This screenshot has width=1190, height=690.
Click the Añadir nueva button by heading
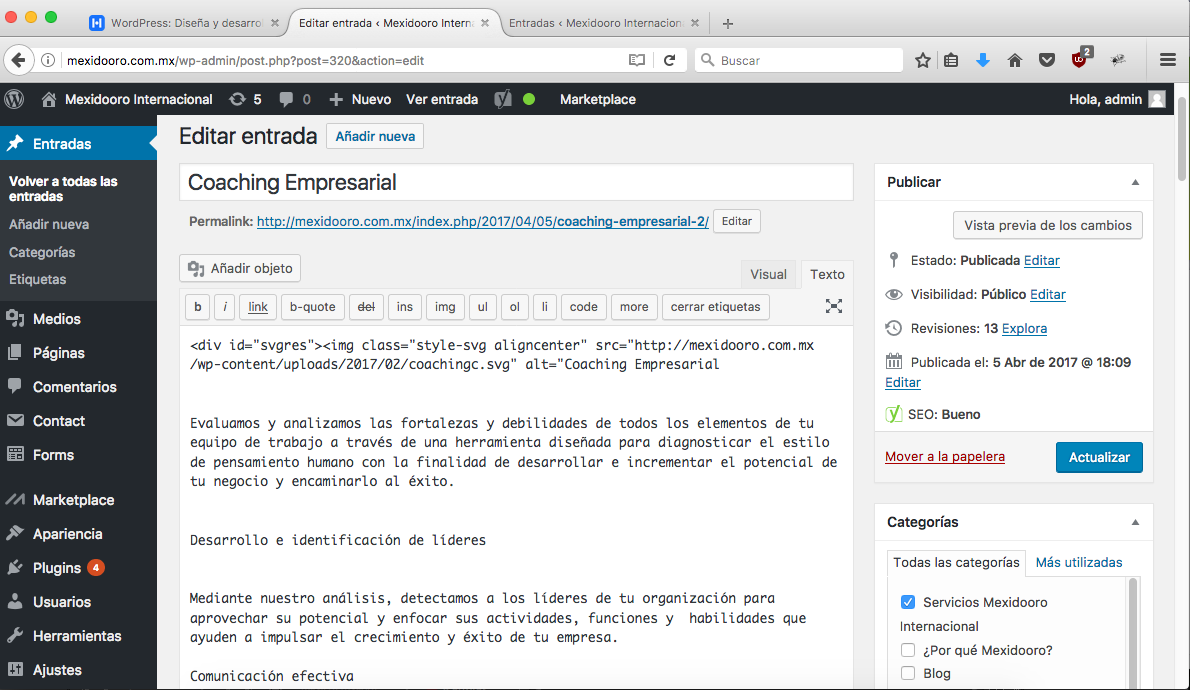pyautogui.click(x=375, y=137)
